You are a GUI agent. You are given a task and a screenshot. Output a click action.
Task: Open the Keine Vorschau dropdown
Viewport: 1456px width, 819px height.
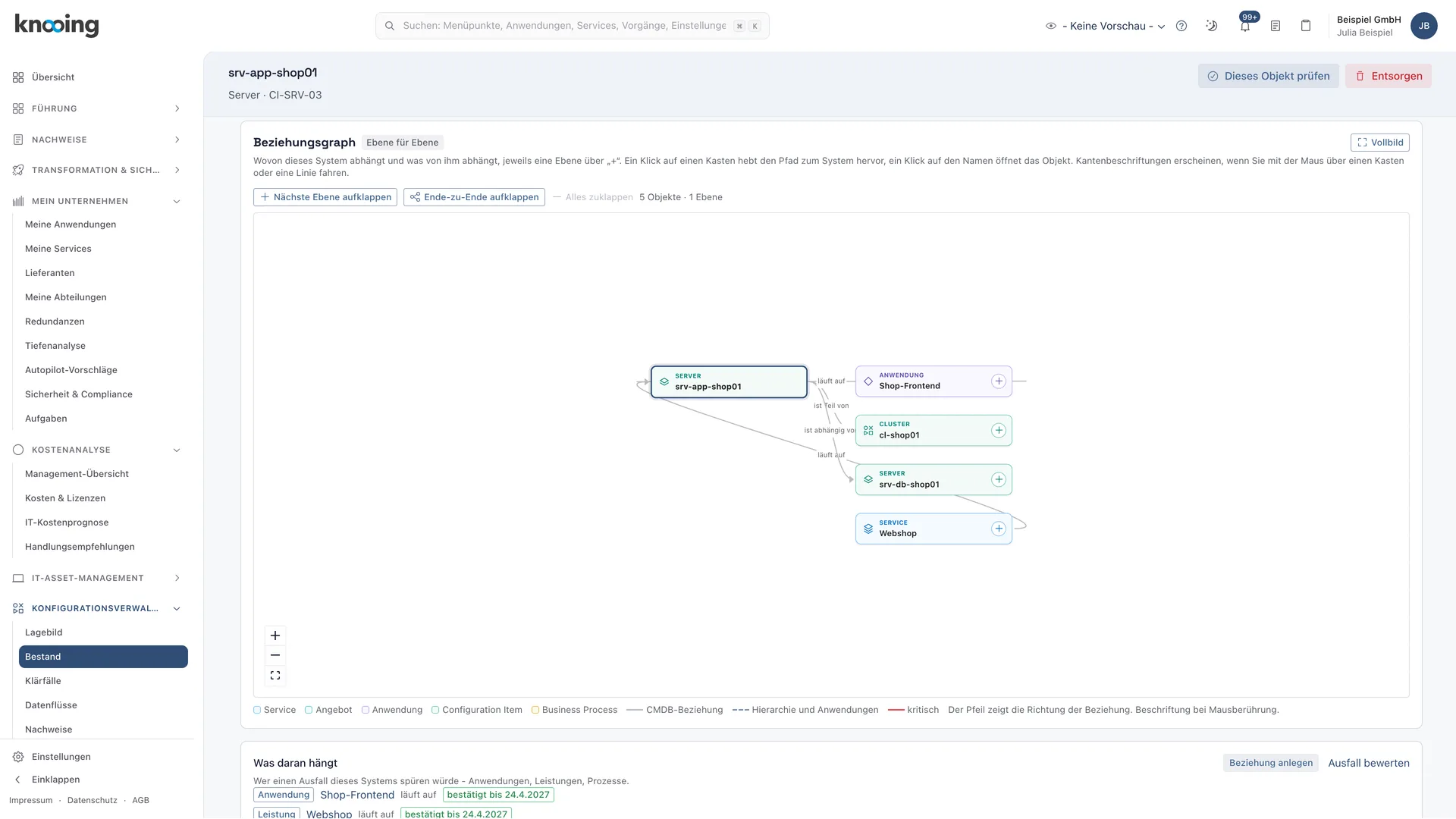pyautogui.click(x=1106, y=26)
